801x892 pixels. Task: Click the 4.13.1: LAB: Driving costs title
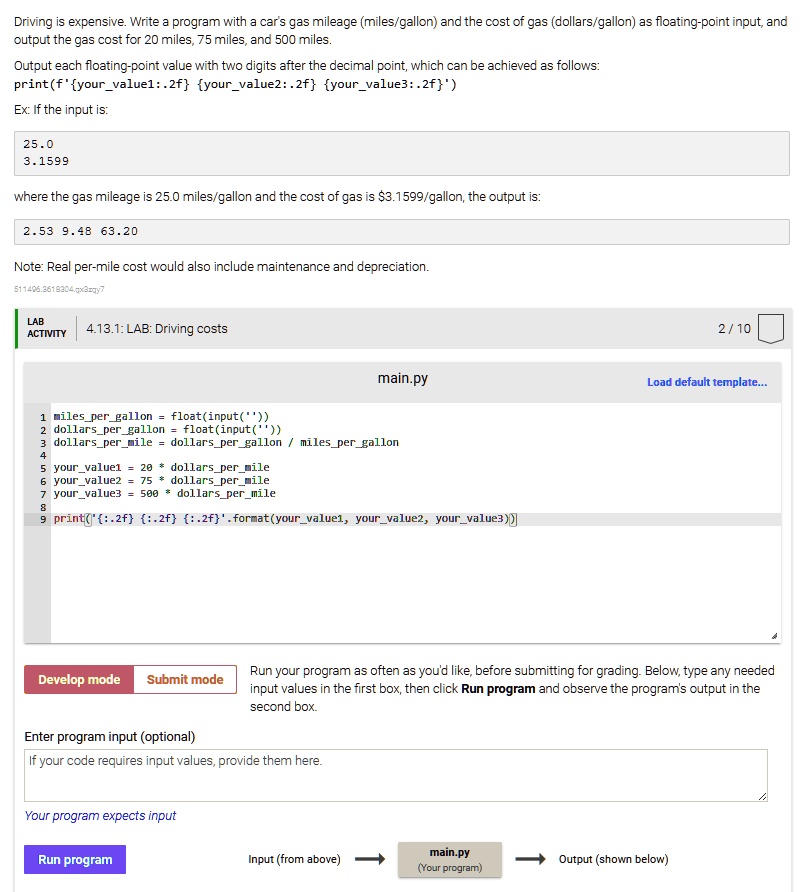[x=157, y=328]
